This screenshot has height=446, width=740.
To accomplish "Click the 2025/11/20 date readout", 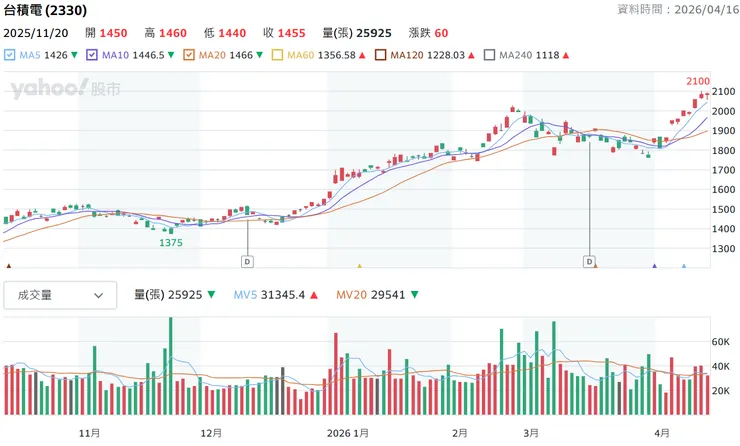I will (36, 33).
